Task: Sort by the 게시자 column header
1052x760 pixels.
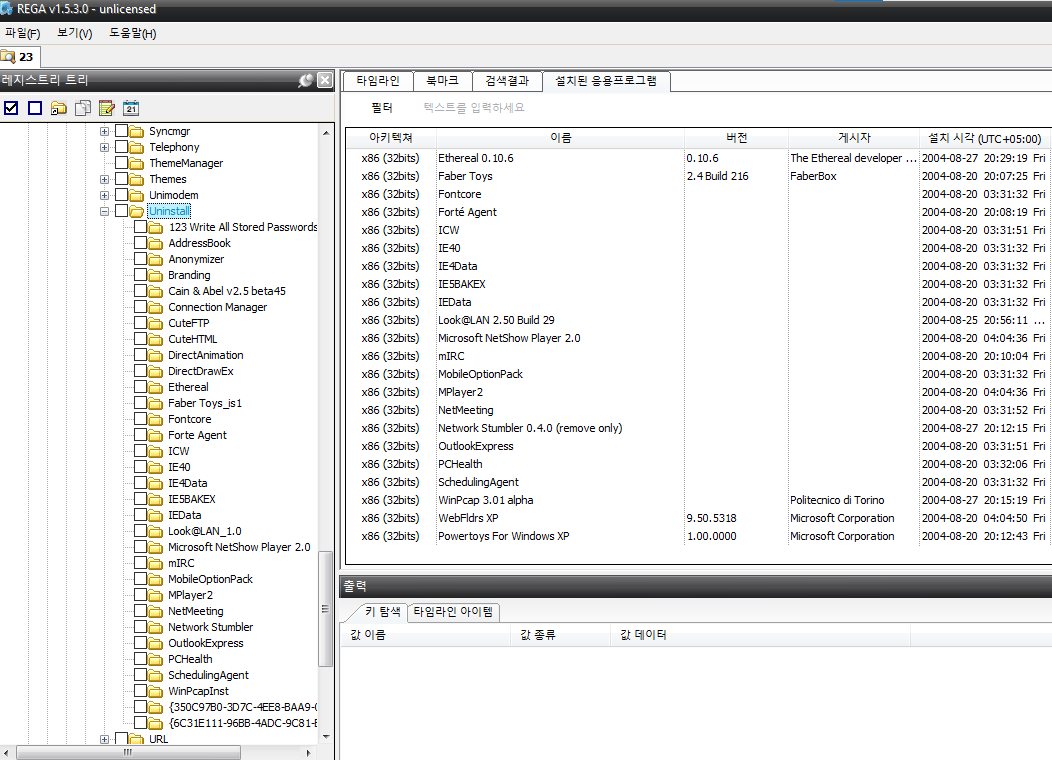Action: [853, 138]
